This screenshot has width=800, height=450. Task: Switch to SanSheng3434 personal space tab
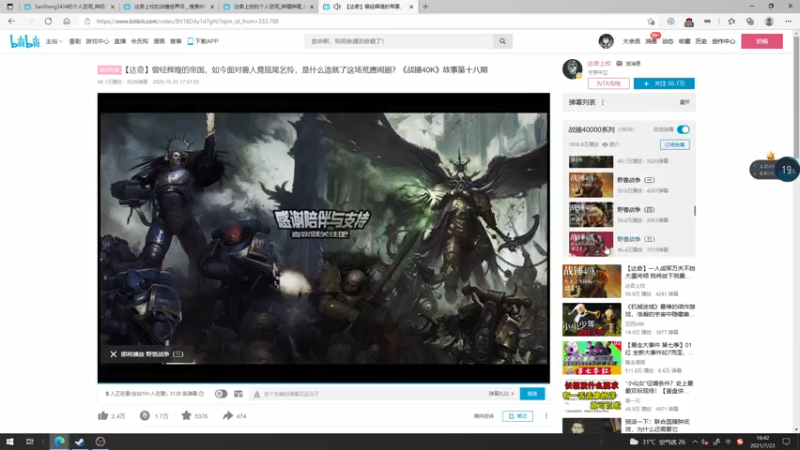(69, 7)
